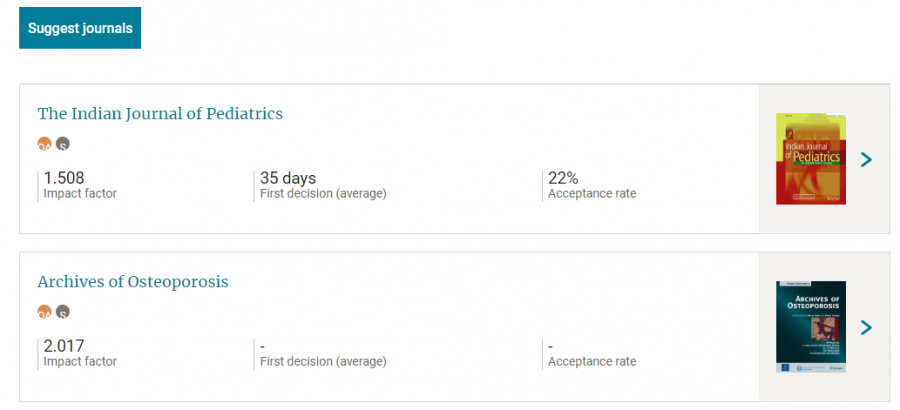Click the Suggest journals button
This screenshot has height=410, width=900.
click(80, 28)
